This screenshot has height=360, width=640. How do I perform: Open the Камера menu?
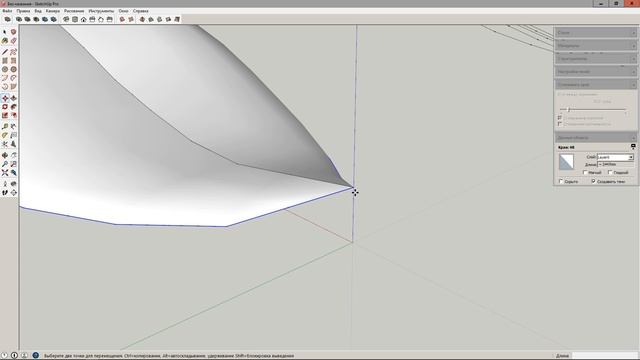tap(53, 11)
